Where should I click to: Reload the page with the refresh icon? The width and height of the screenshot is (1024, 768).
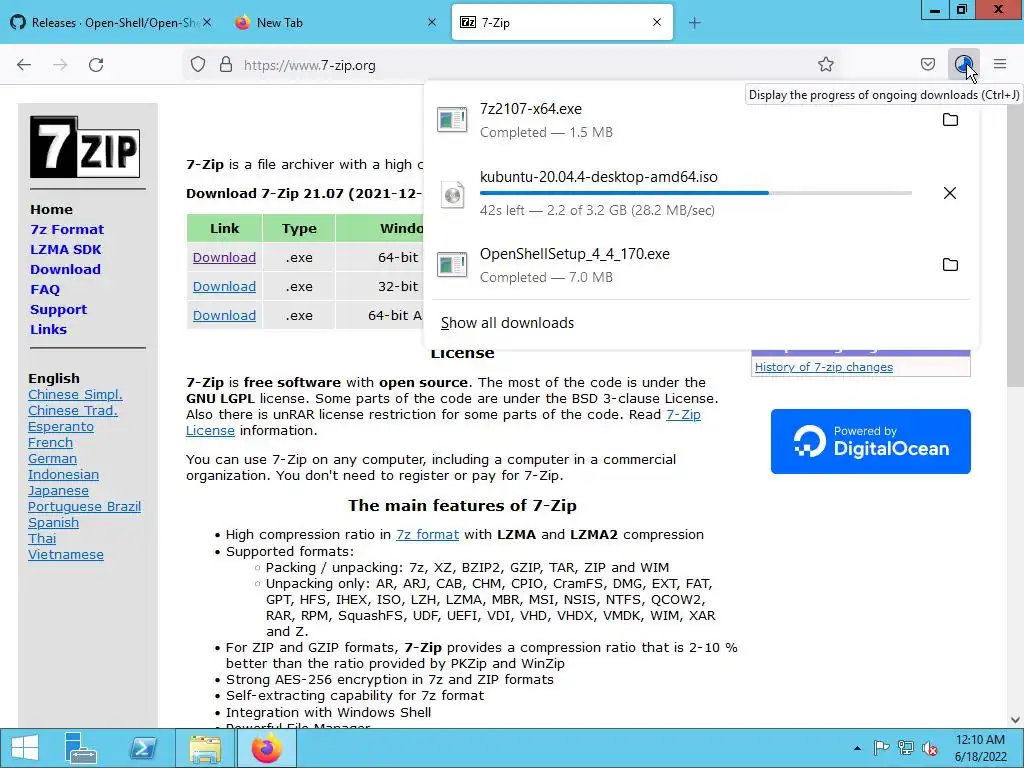(96, 65)
